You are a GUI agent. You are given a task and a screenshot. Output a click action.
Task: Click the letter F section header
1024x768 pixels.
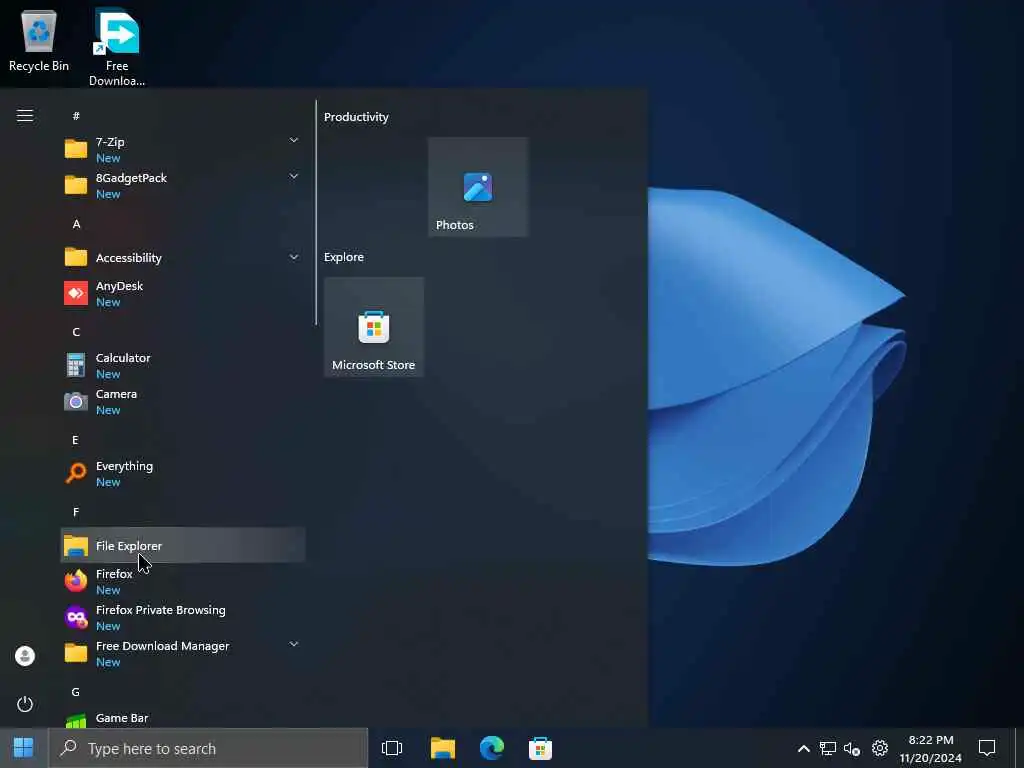(76, 512)
